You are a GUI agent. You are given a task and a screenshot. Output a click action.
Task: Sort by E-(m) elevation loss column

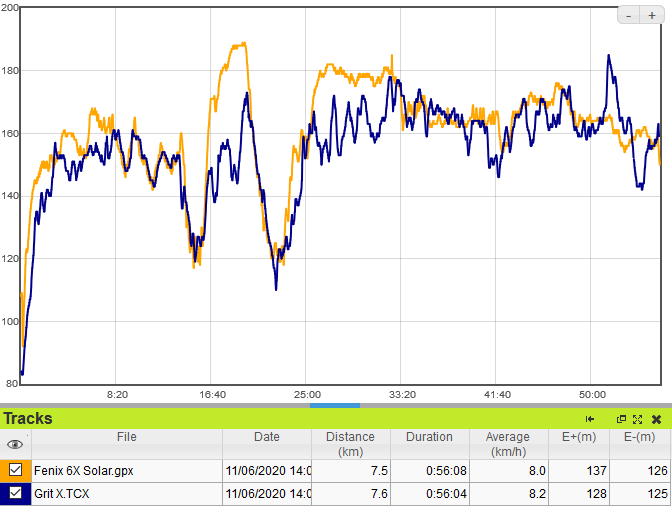pyautogui.click(x=639, y=437)
